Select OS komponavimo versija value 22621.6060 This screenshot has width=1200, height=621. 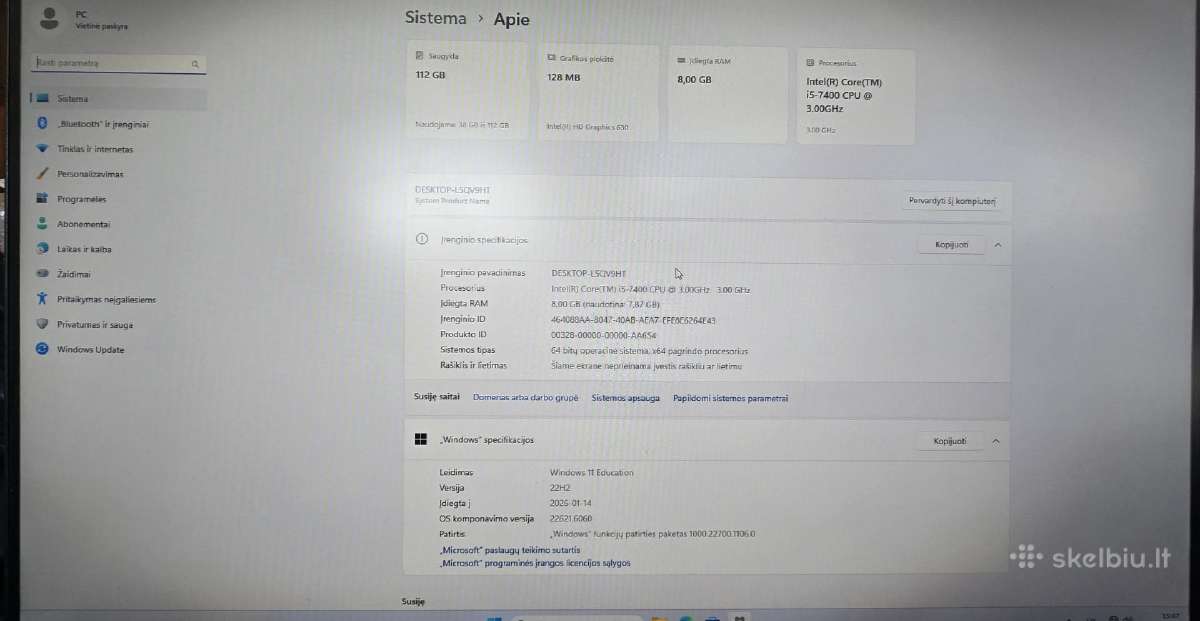572,519
